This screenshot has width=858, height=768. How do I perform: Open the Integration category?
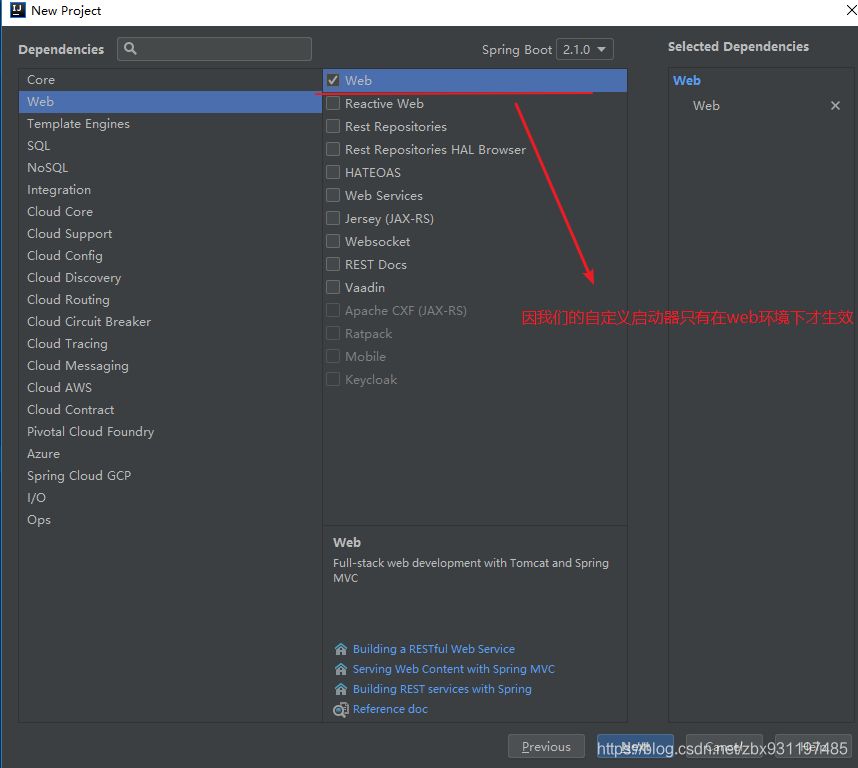170,190
